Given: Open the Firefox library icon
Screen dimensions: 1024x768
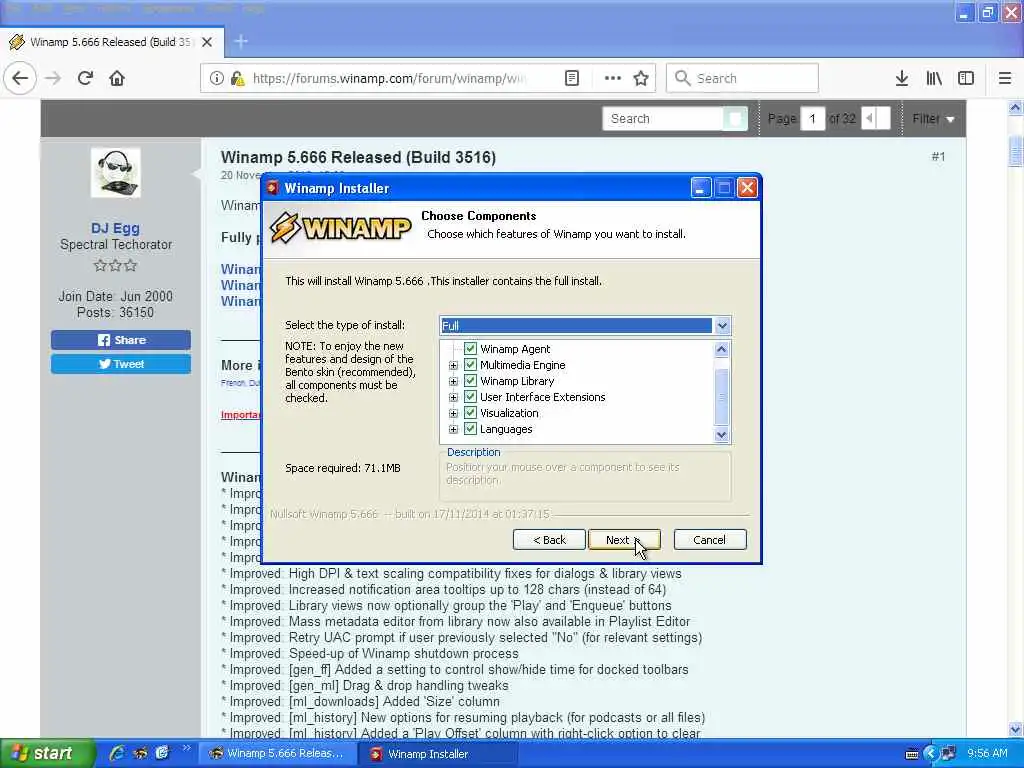Looking at the screenshot, I should pos(934,78).
